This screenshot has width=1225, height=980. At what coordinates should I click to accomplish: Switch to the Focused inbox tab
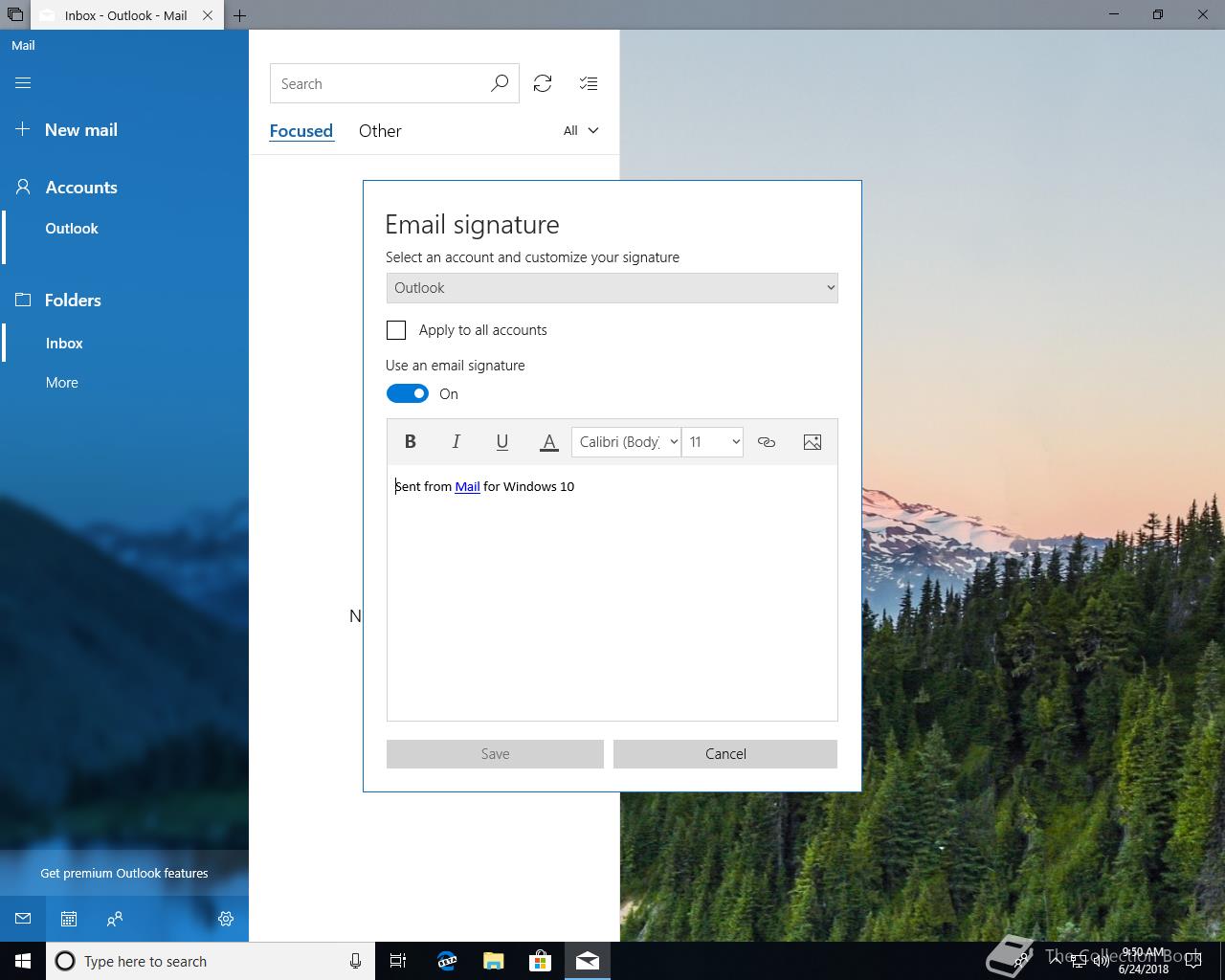(x=301, y=131)
